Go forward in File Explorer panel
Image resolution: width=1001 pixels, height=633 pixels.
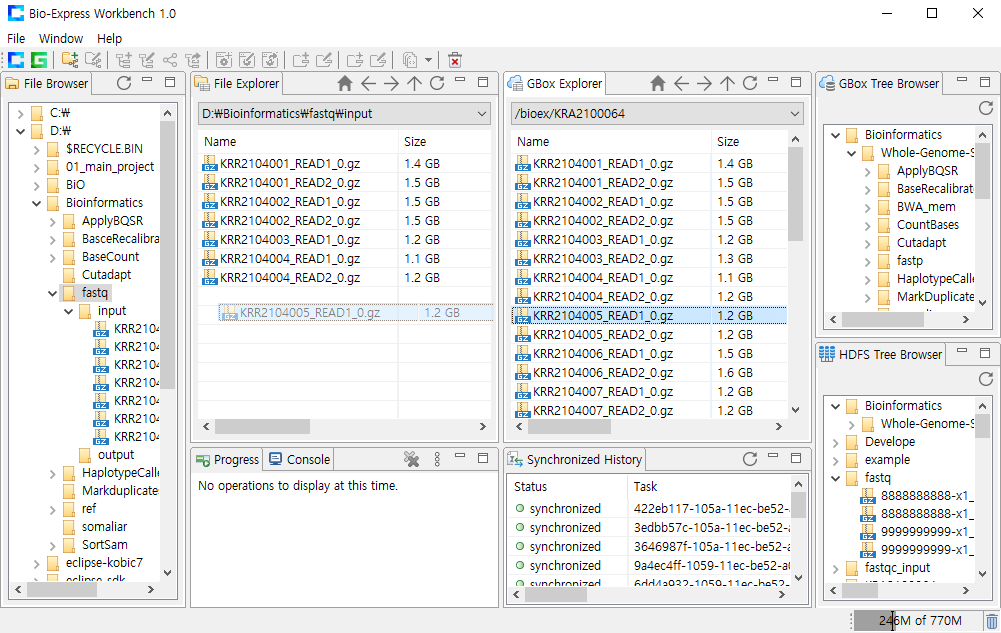tap(391, 83)
